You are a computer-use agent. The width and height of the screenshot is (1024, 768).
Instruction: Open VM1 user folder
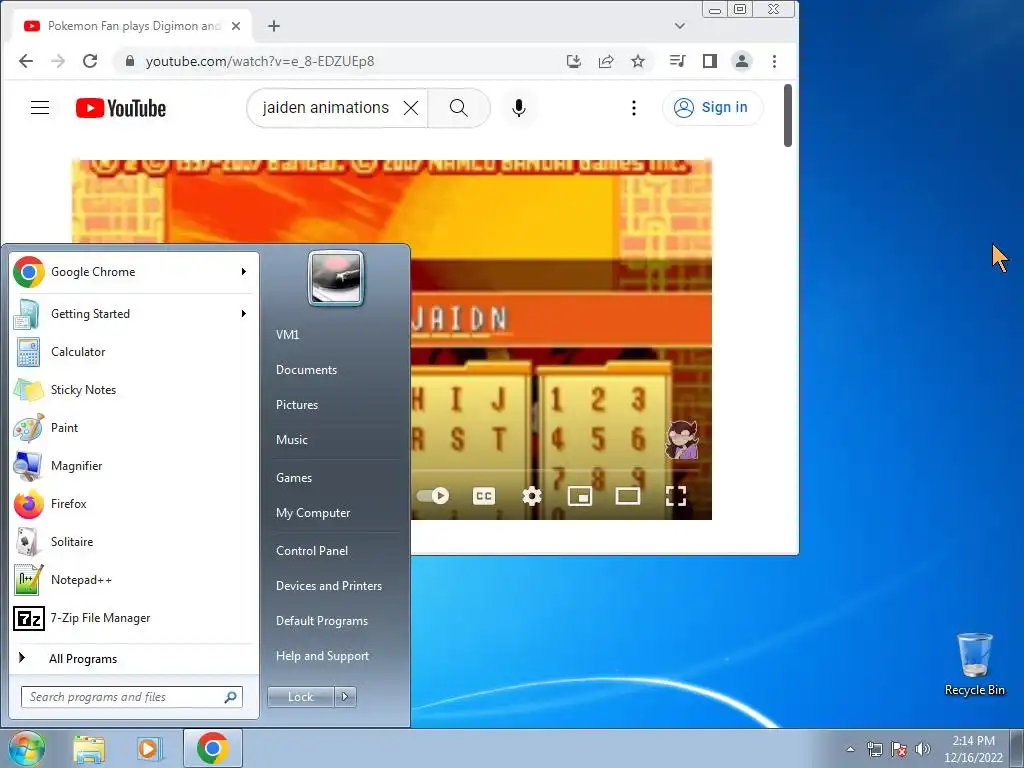coord(287,335)
